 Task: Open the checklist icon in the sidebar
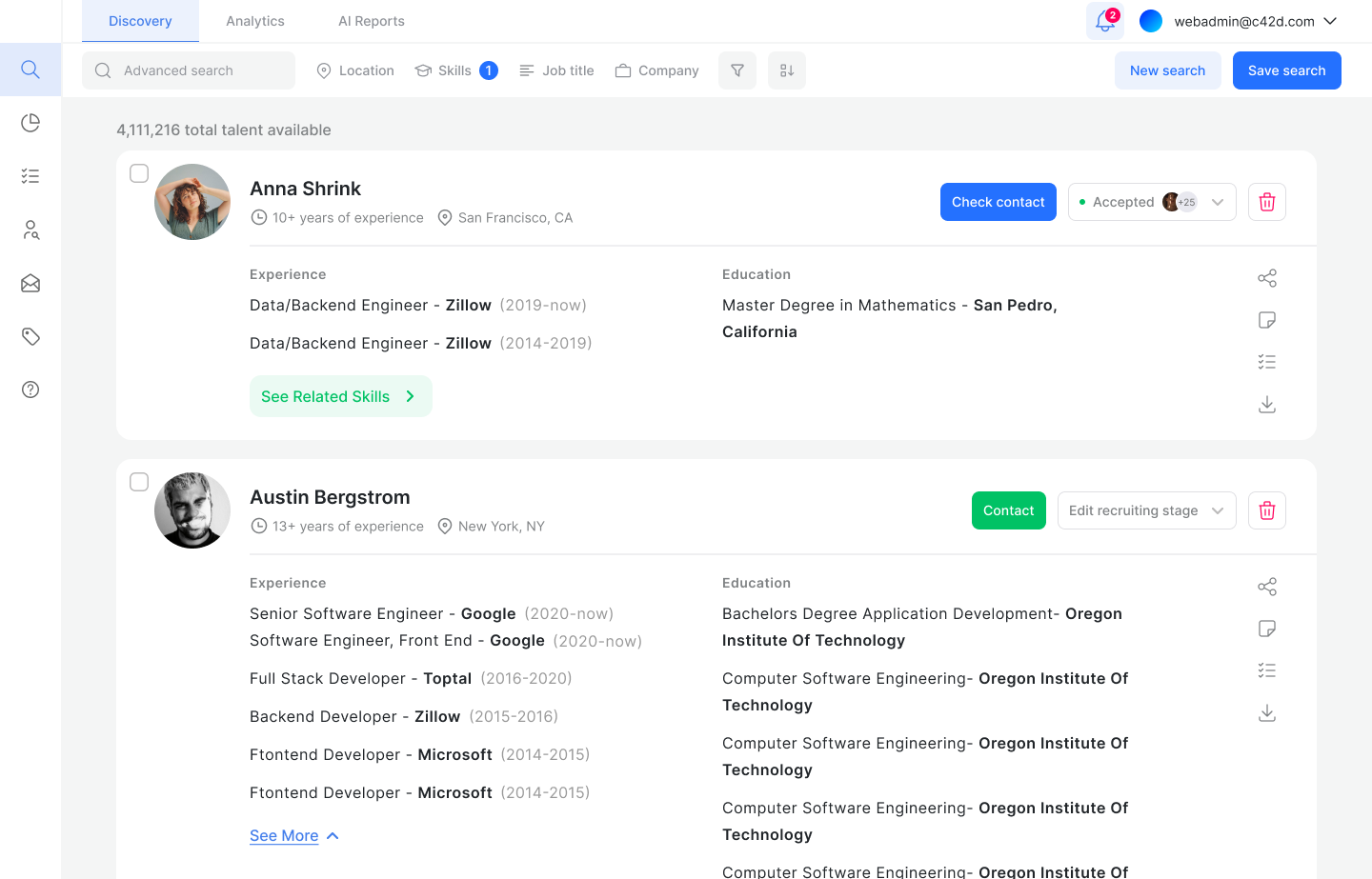pyautogui.click(x=30, y=176)
